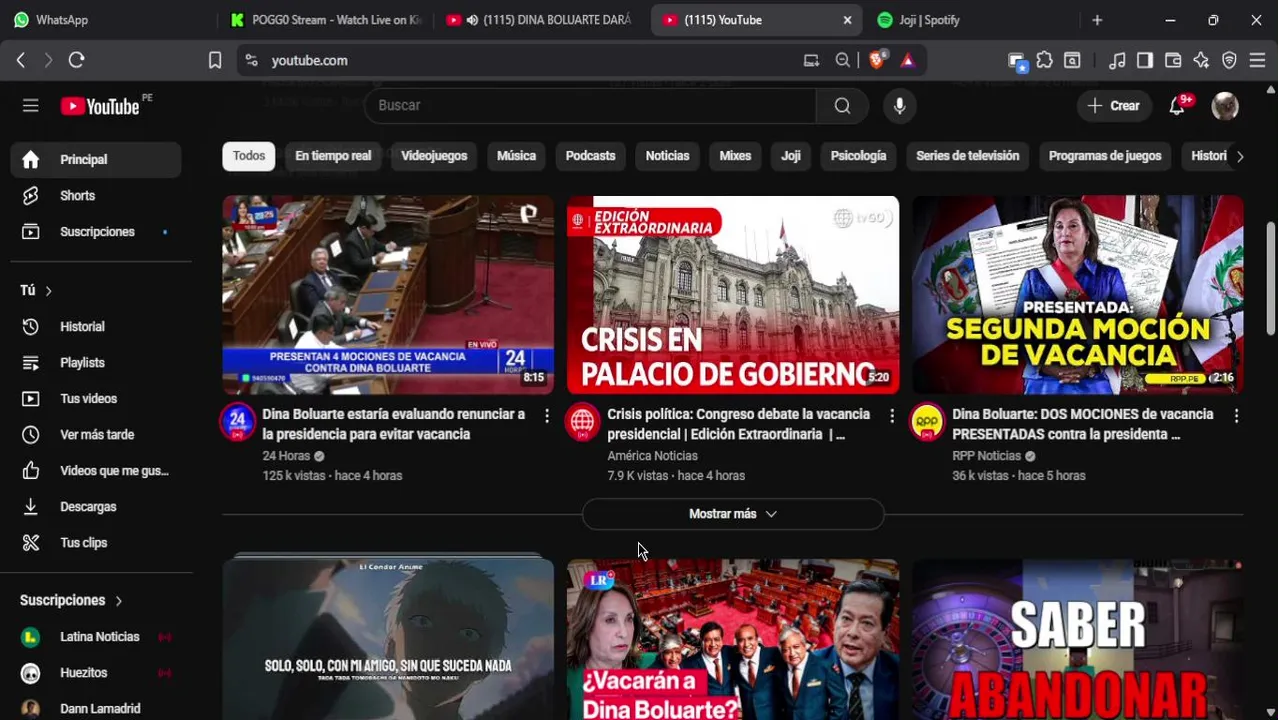This screenshot has width=1278, height=720.
Task: Open Tus videos in sidebar
Action: pyautogui.click(x=96, y=399)
